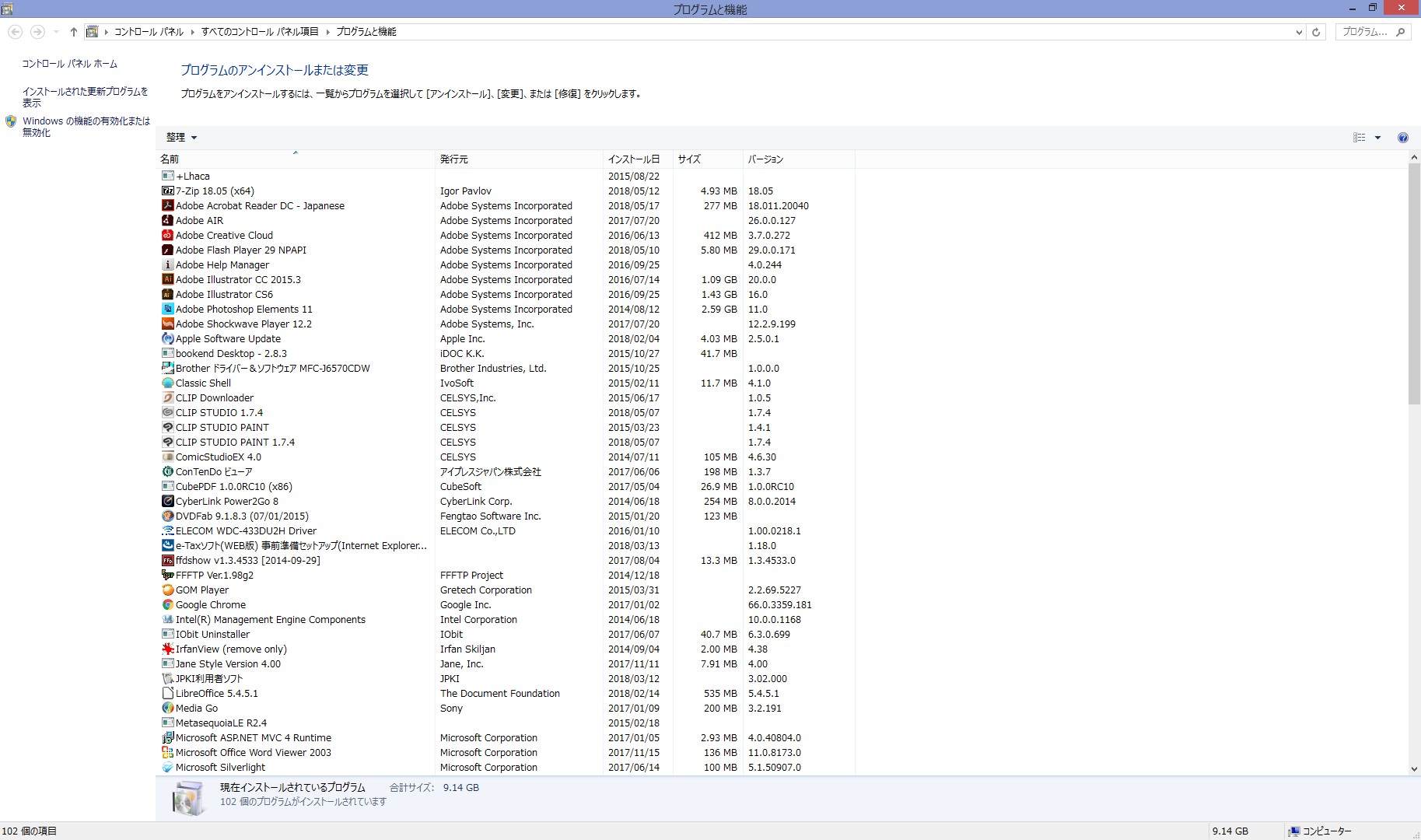Select Brother ドライバー＆ソフトウェア MFC-J6570CDW row
This screenshot has width=1421, height=840.
click(x=507, y=368)
